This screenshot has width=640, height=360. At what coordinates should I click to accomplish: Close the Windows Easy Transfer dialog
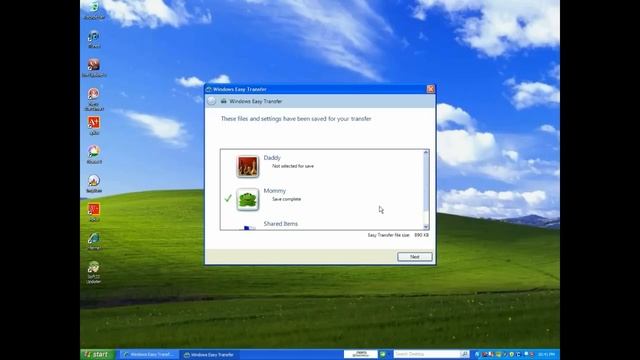point(430,89)
